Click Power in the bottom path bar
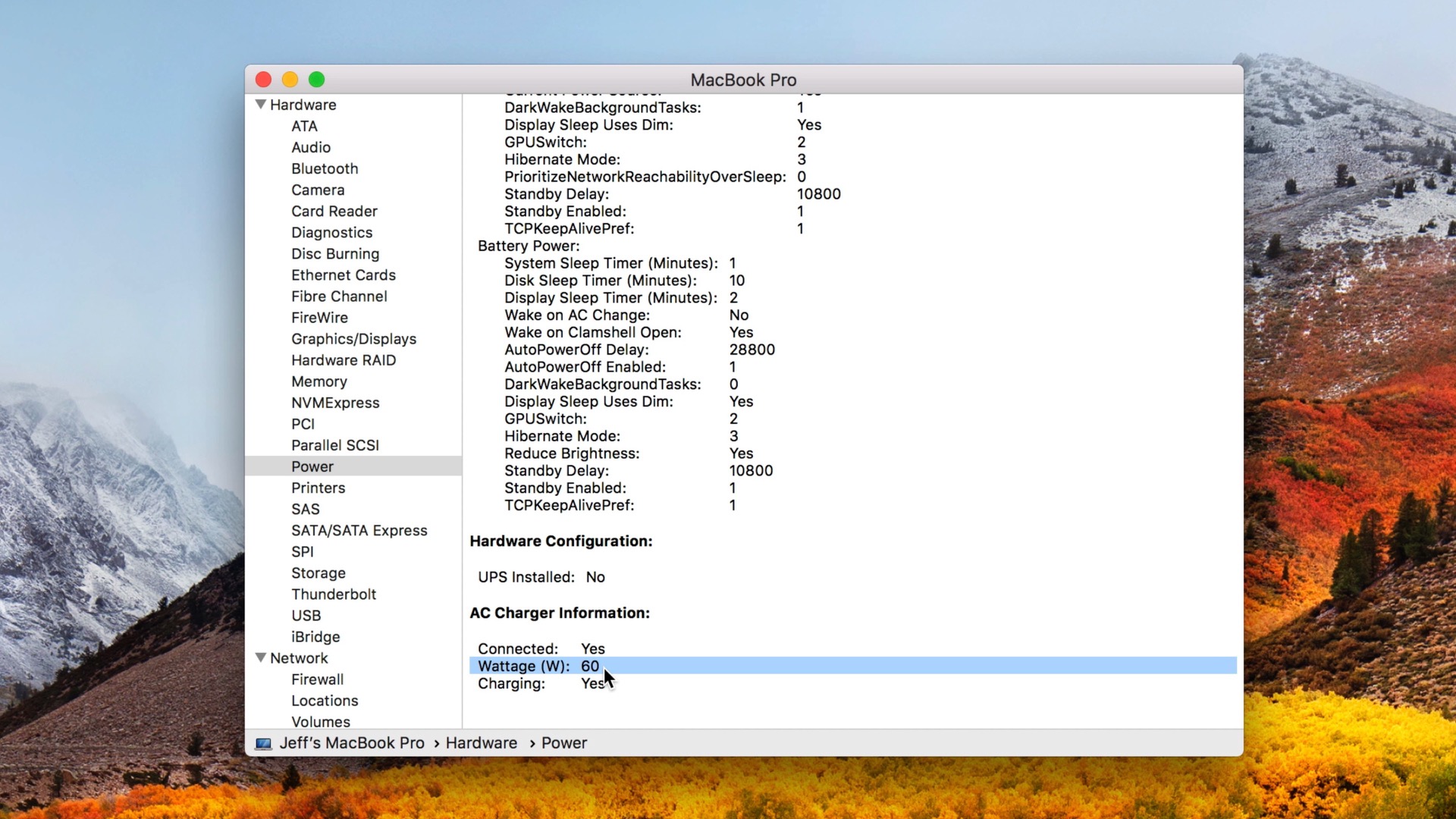Screen dimensions: 1456x819 (x=563, y=743)
